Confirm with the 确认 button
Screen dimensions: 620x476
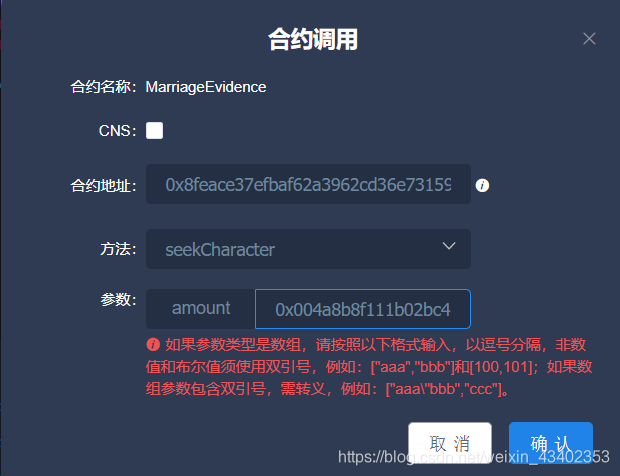[551, 443]
